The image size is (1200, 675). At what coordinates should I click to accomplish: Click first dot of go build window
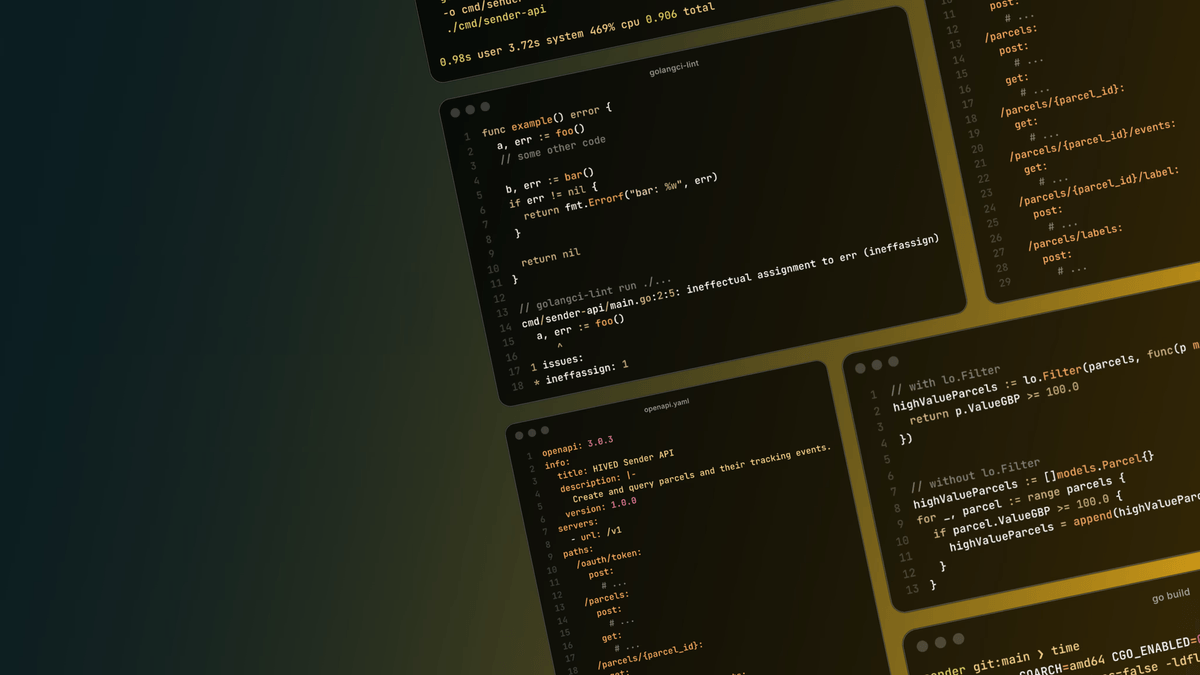coord(923,646)
